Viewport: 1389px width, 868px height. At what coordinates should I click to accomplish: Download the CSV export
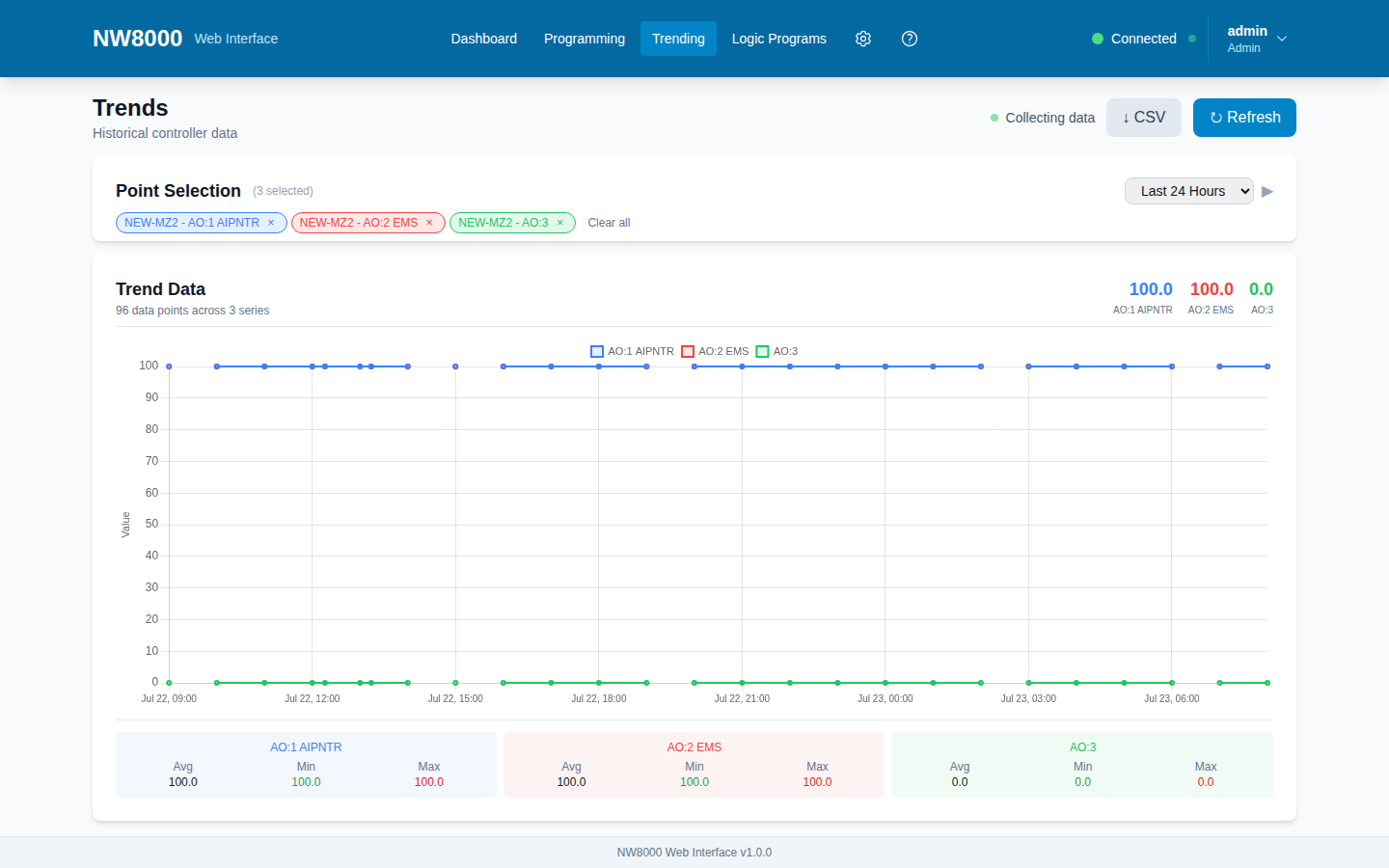pos(1144,118)
